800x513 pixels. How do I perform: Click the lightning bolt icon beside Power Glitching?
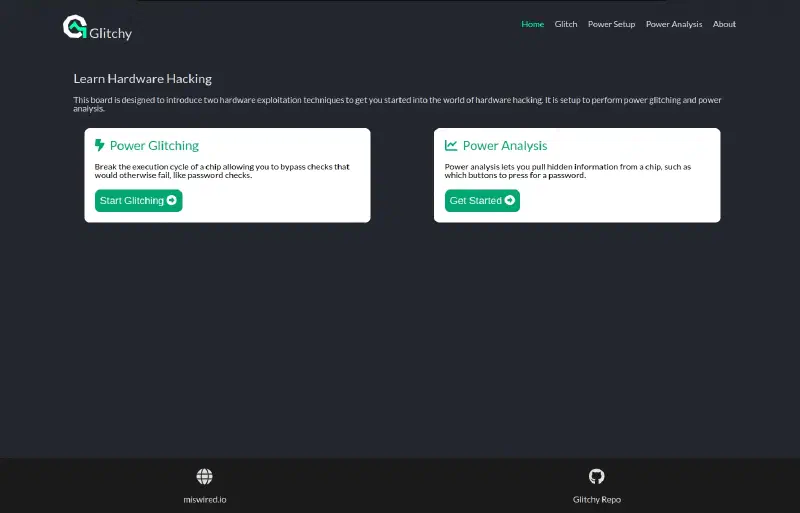tap(99, 145)
